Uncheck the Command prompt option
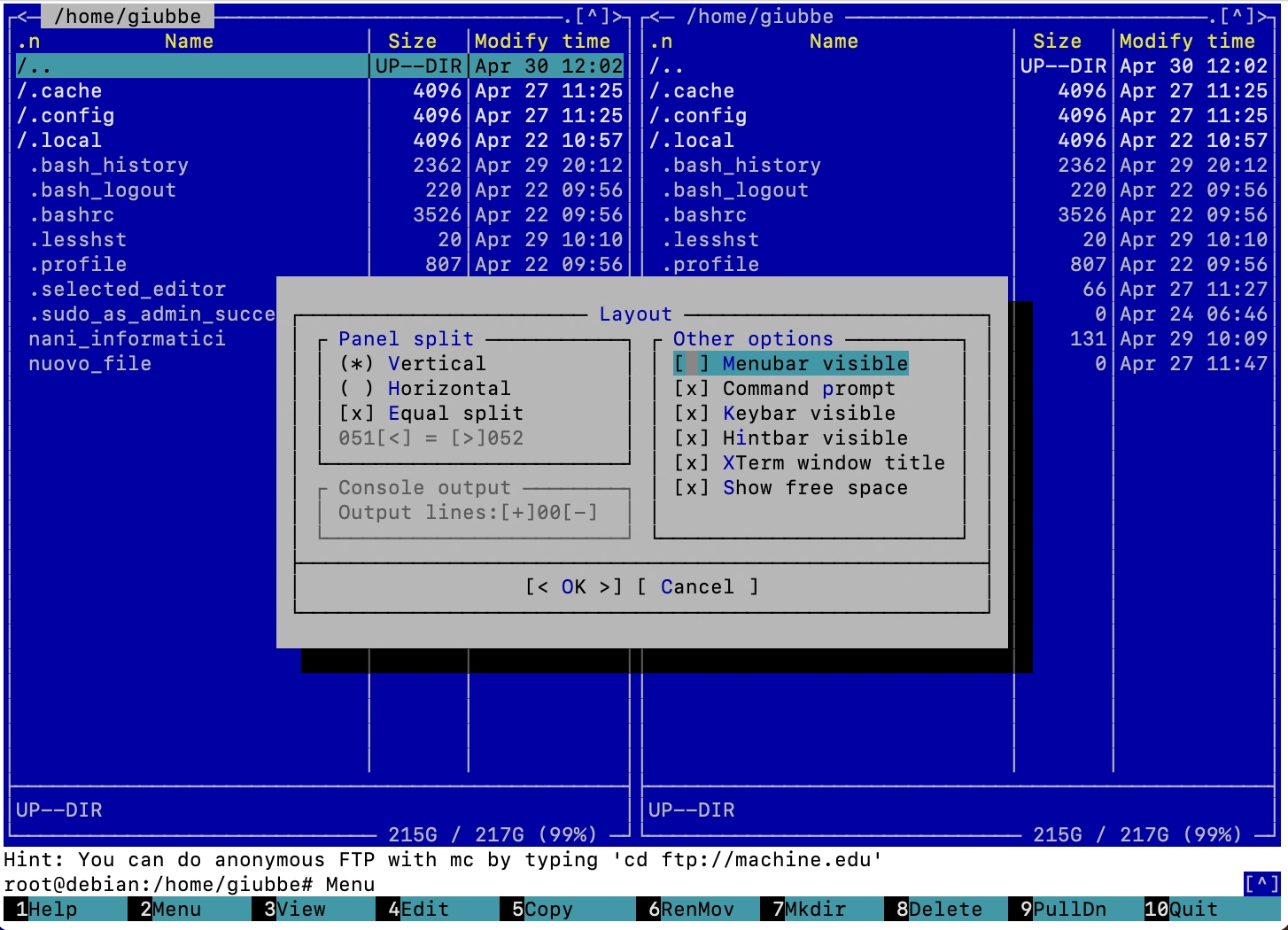The height and width of the screenshot is (930, 1288). 692,389
